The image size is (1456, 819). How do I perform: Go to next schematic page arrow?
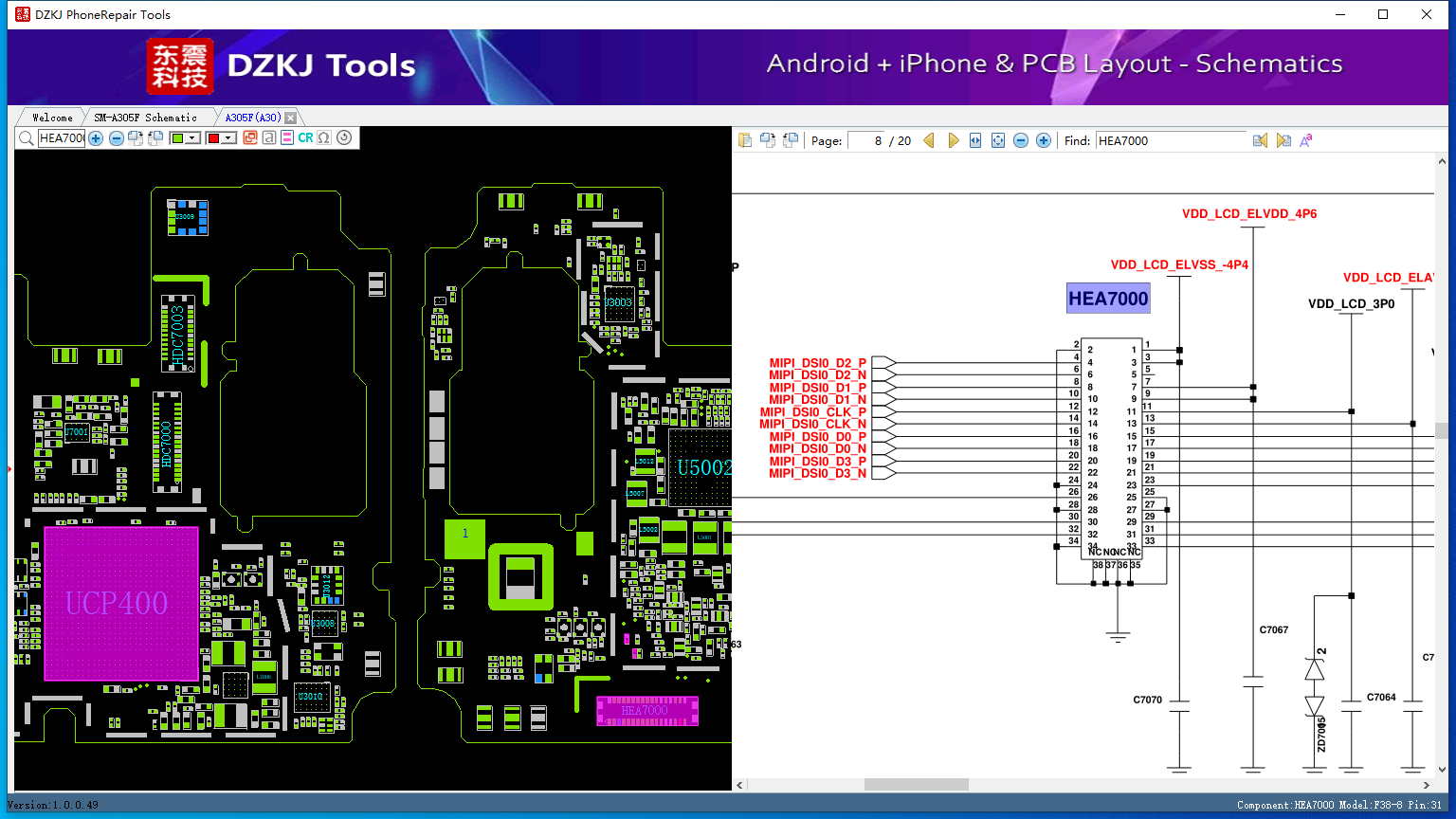pos(953,140)
